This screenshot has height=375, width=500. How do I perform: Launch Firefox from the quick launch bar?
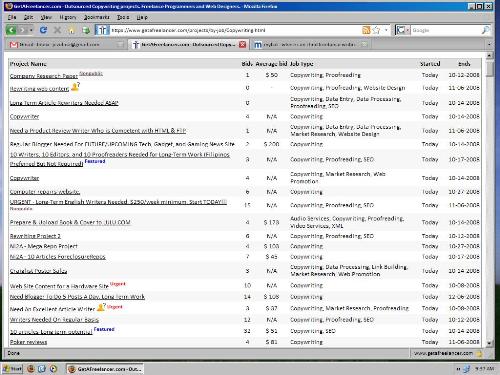click(31, 369)
